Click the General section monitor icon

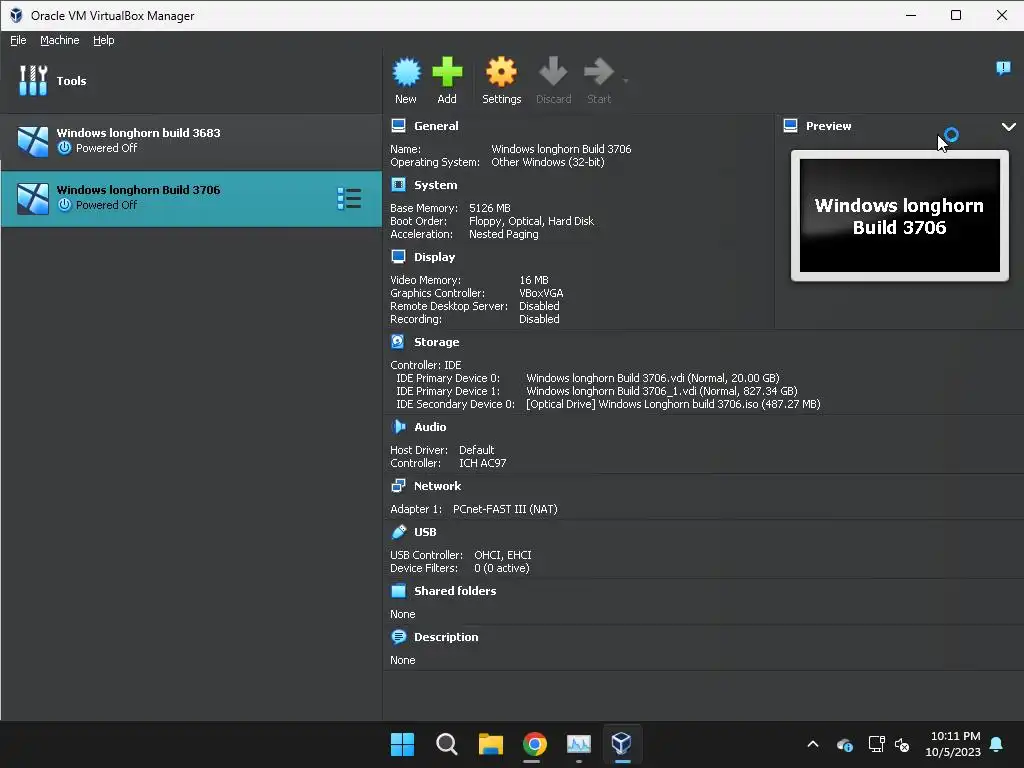[x=398, y=125]
